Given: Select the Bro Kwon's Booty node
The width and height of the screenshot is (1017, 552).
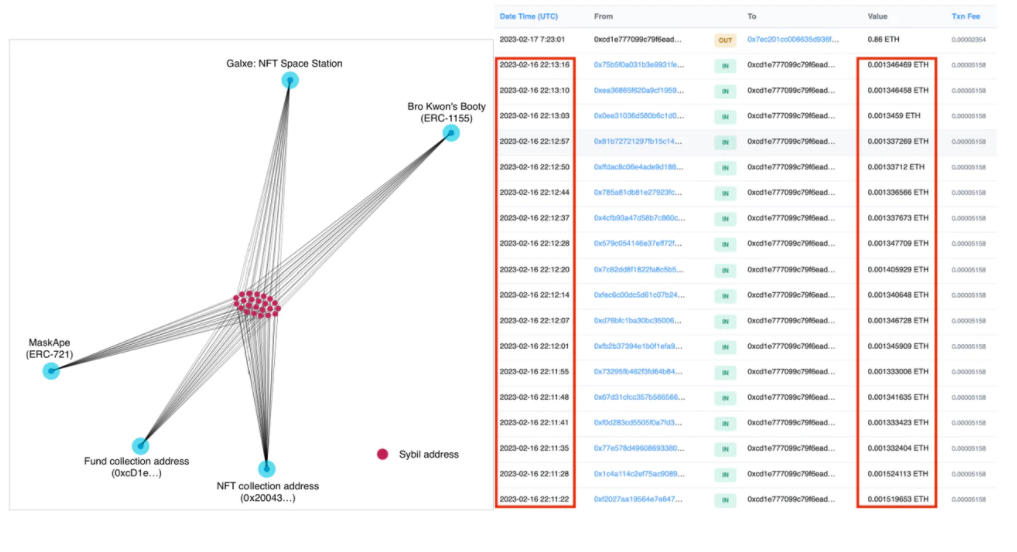Looking at the screenshot, I should coord(451,134).
